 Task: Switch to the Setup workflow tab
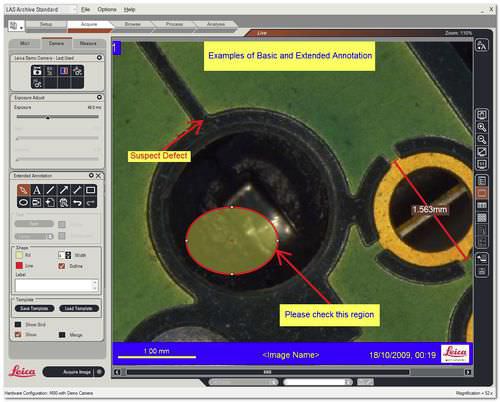click(46, 24)
